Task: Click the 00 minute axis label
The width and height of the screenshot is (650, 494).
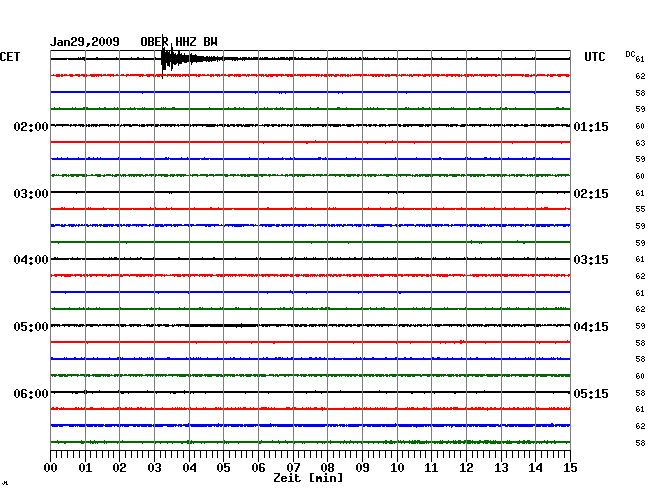Action: [51, 468]
